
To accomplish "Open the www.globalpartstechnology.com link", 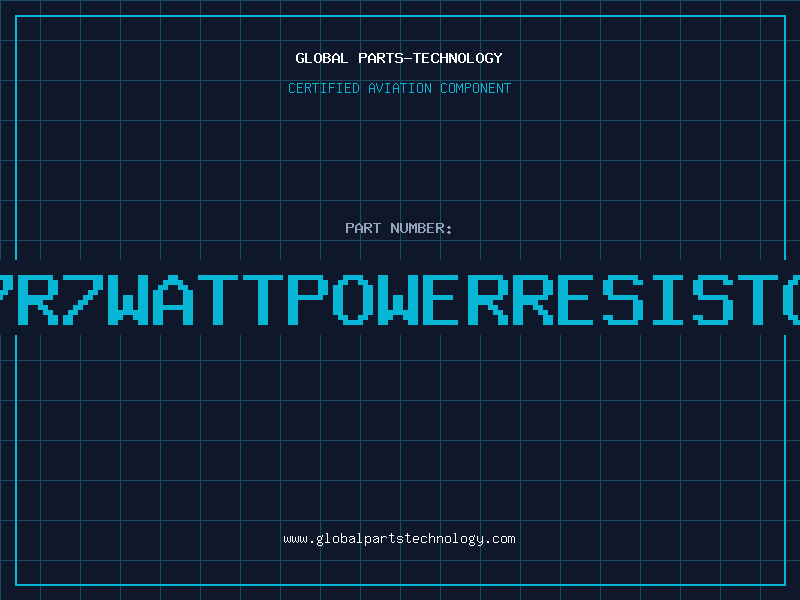I will click(x=399, y=539).
